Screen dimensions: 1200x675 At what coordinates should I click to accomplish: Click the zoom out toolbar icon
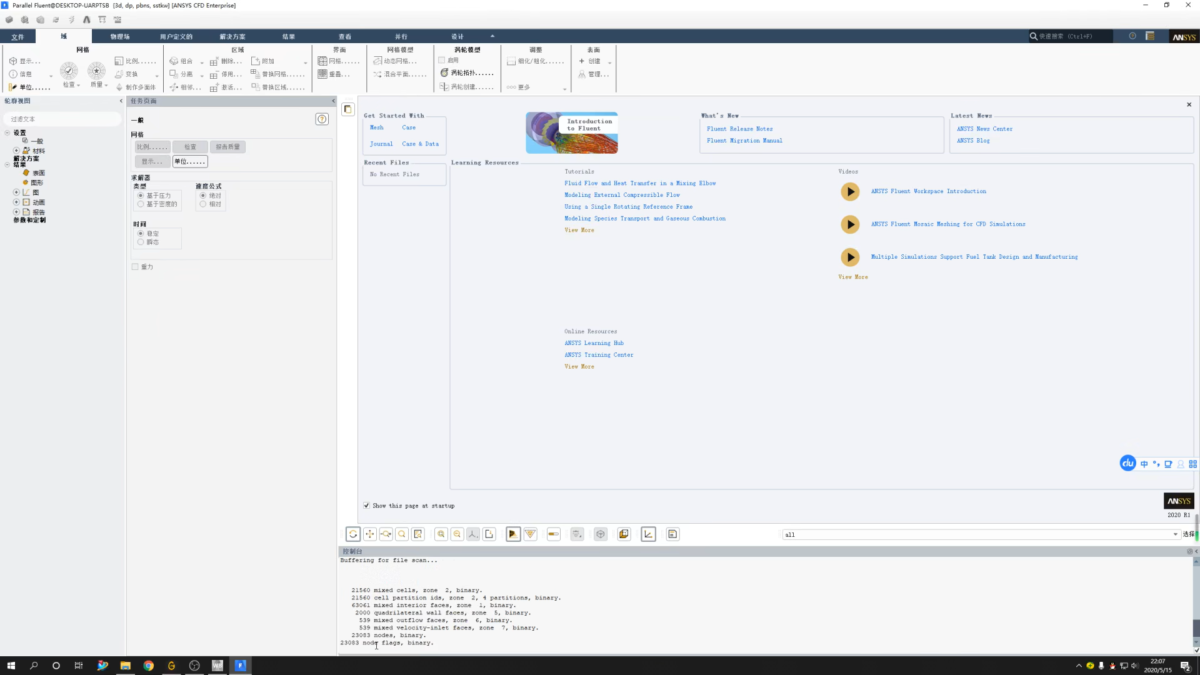coord(457,534)
